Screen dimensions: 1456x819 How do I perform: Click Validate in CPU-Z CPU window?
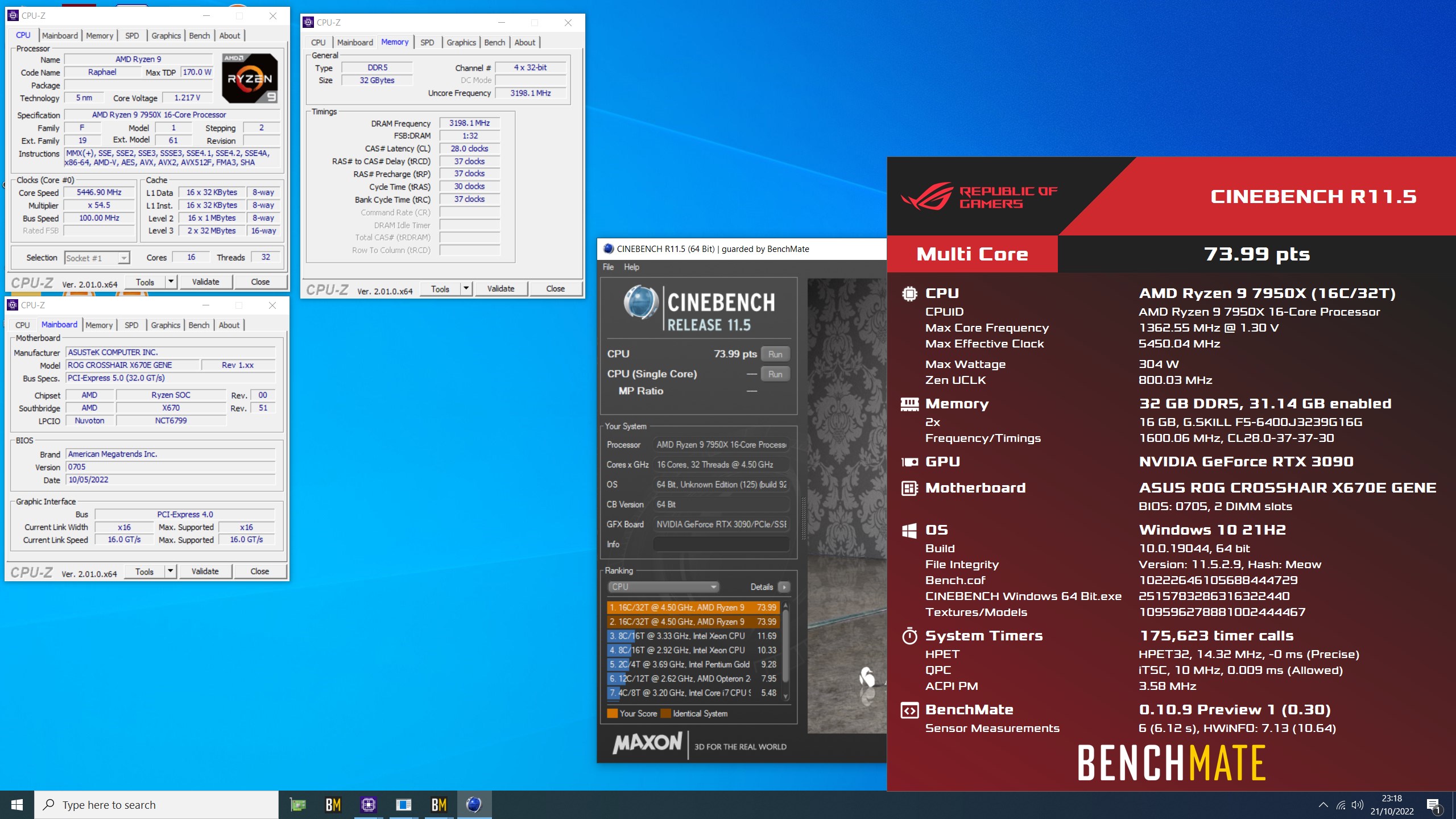(x=205, y=282)
